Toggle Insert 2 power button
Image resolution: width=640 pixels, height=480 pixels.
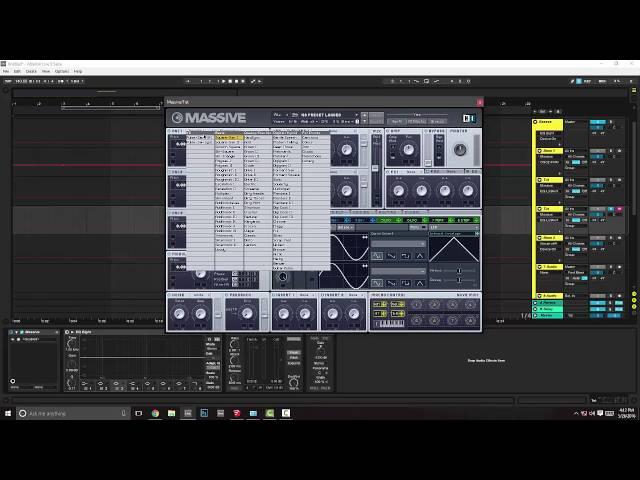[322, 295]
